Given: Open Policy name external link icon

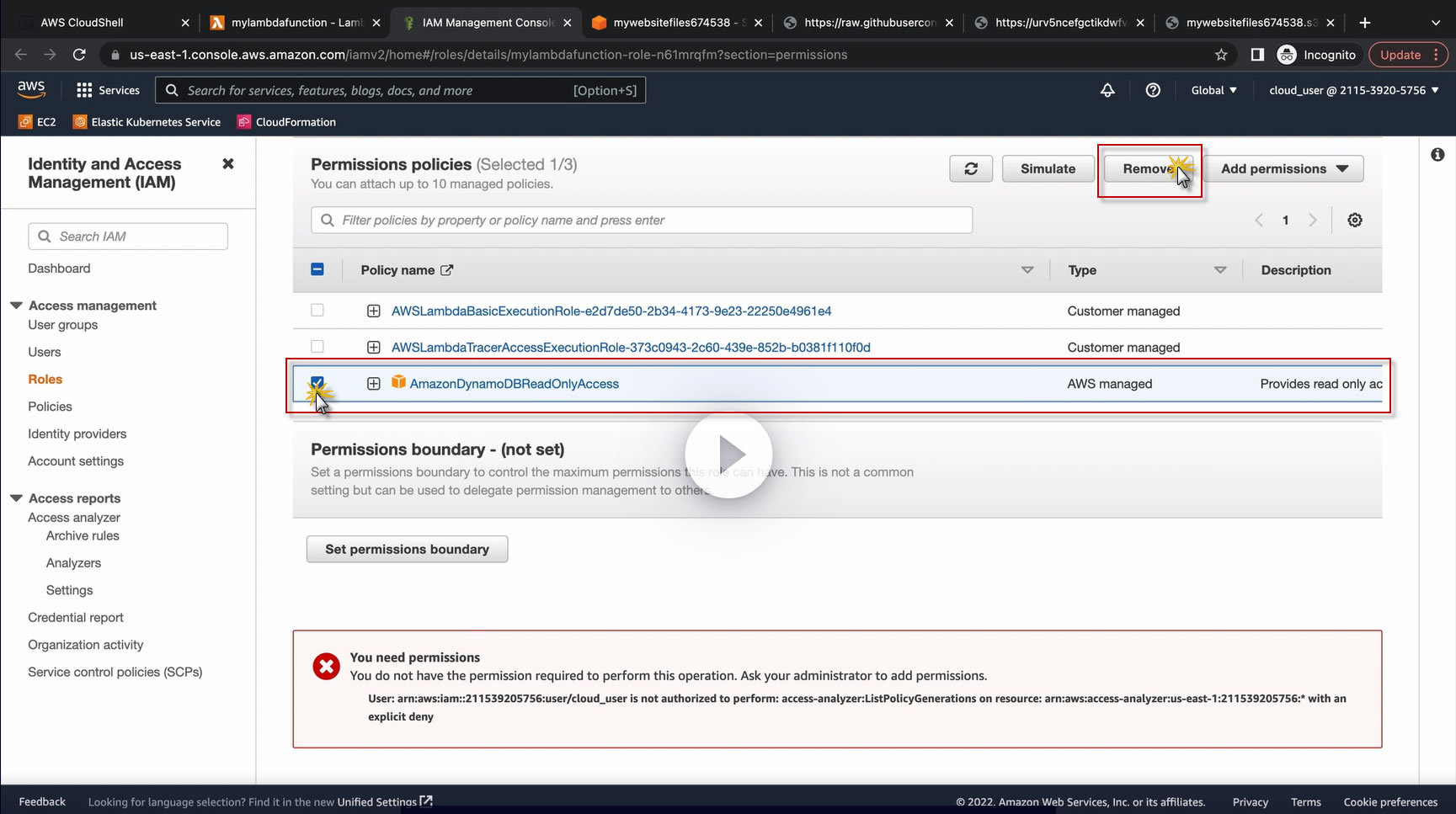Looking at the screenshot, I should click(447, 270).
